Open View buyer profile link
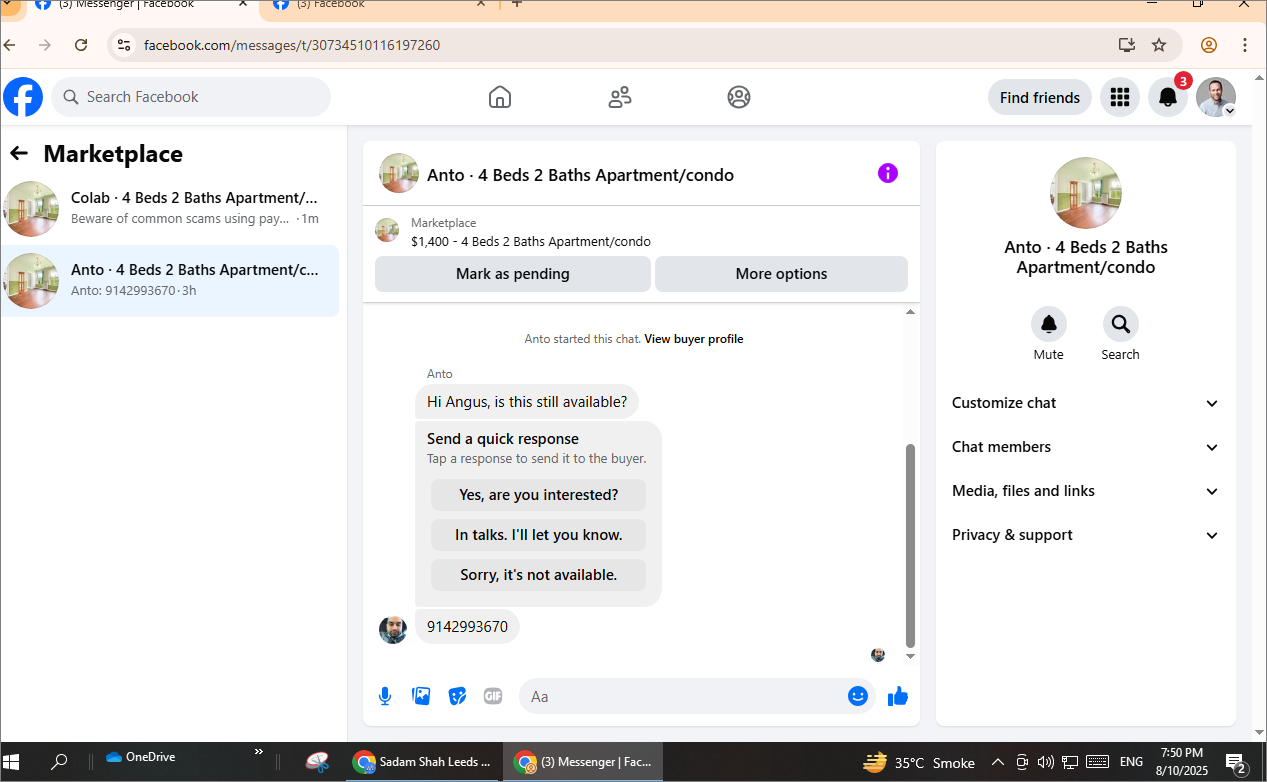1267x782 pixels. tap(694, 339)
